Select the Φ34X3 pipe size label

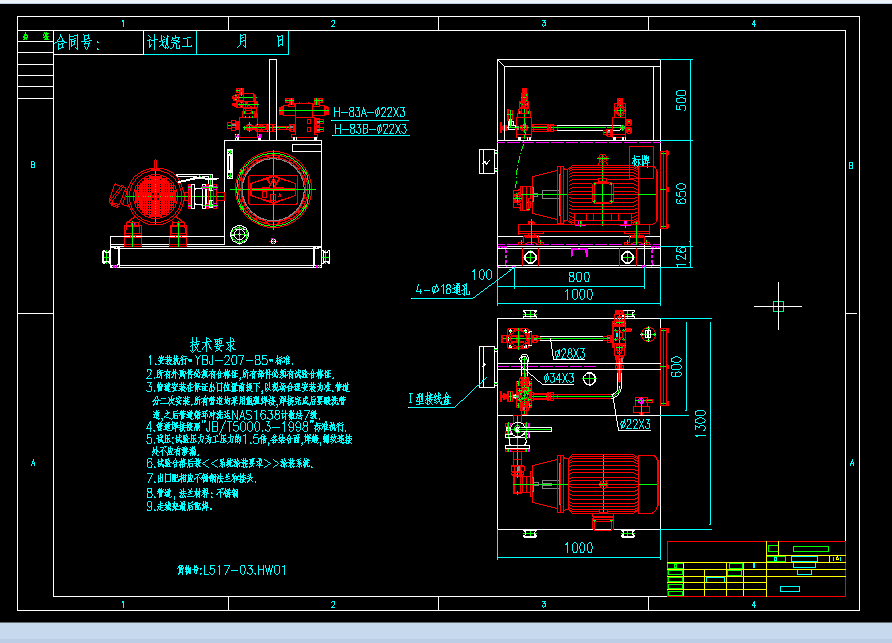[x=559, y=378]
